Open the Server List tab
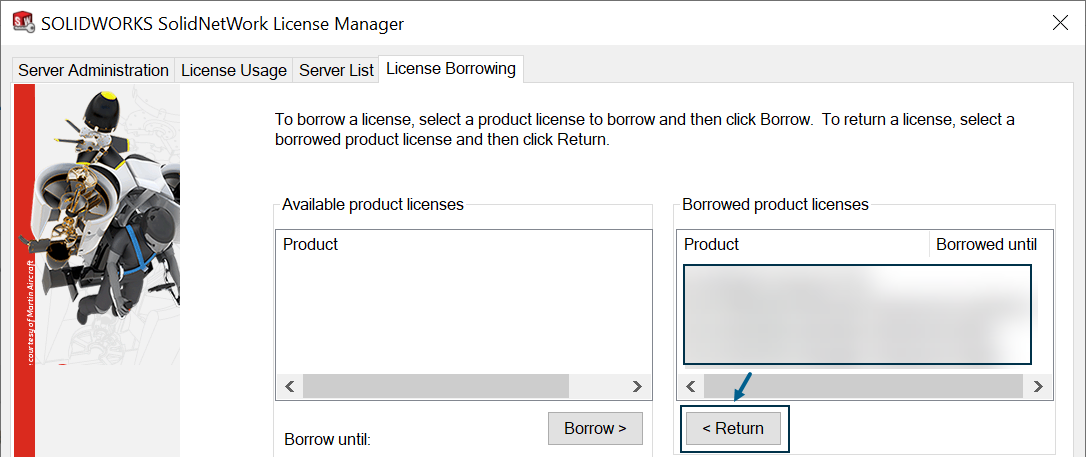 click(x=336, y=71)
